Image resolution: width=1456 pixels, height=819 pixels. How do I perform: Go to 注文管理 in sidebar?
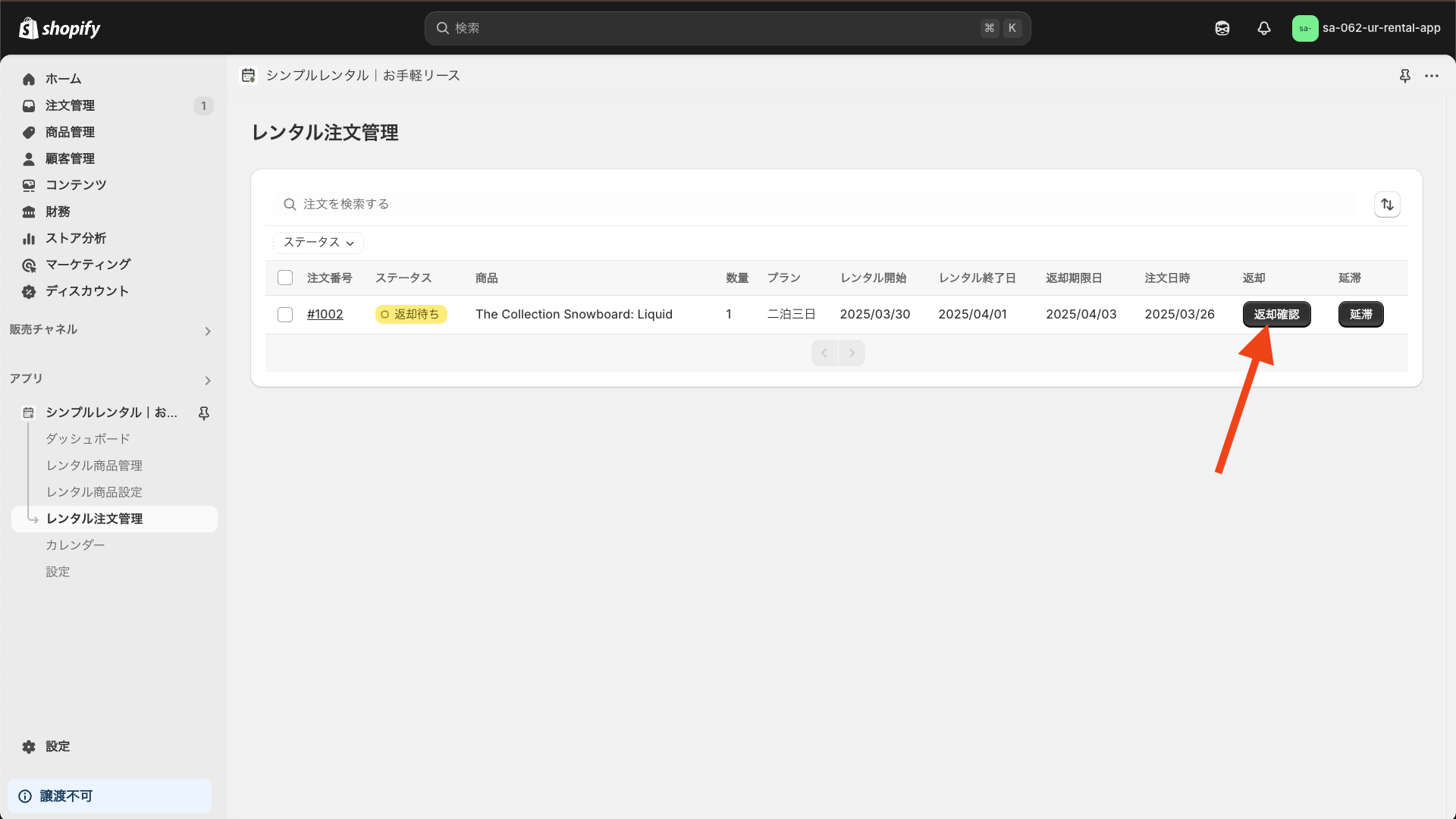tap(70, 105)
